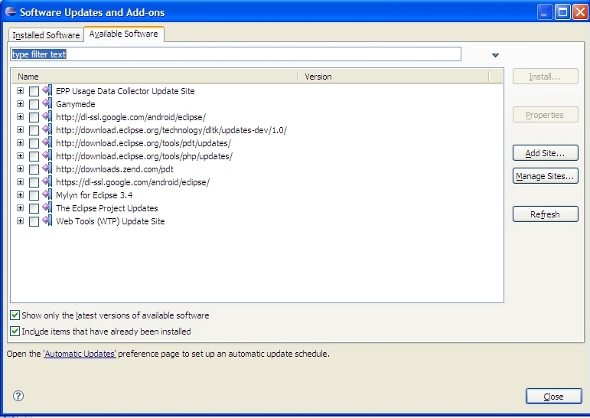This screenshot has width=590, height=418.
Task: Click the site icon for dltk/updates-dev/1.0/ entry
Action: point(47,130)
